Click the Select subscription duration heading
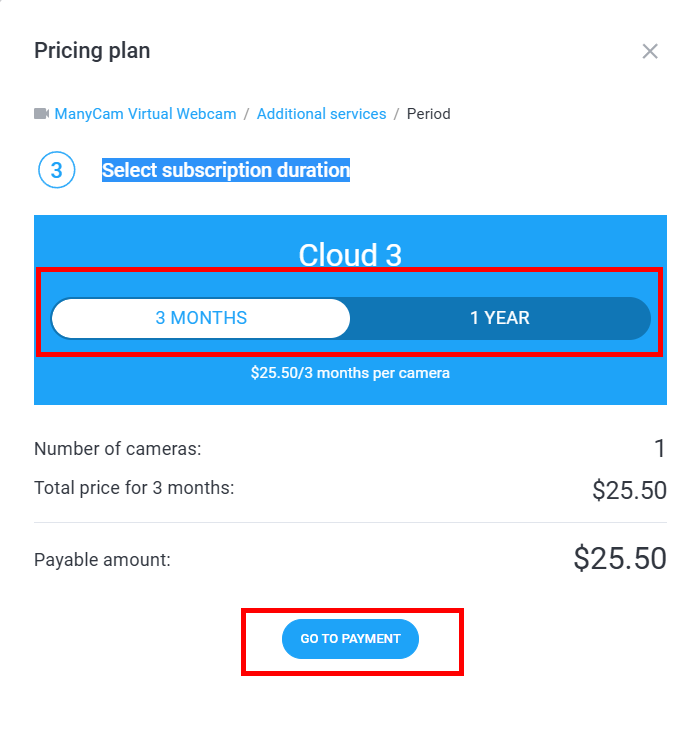 pos(226,171)
